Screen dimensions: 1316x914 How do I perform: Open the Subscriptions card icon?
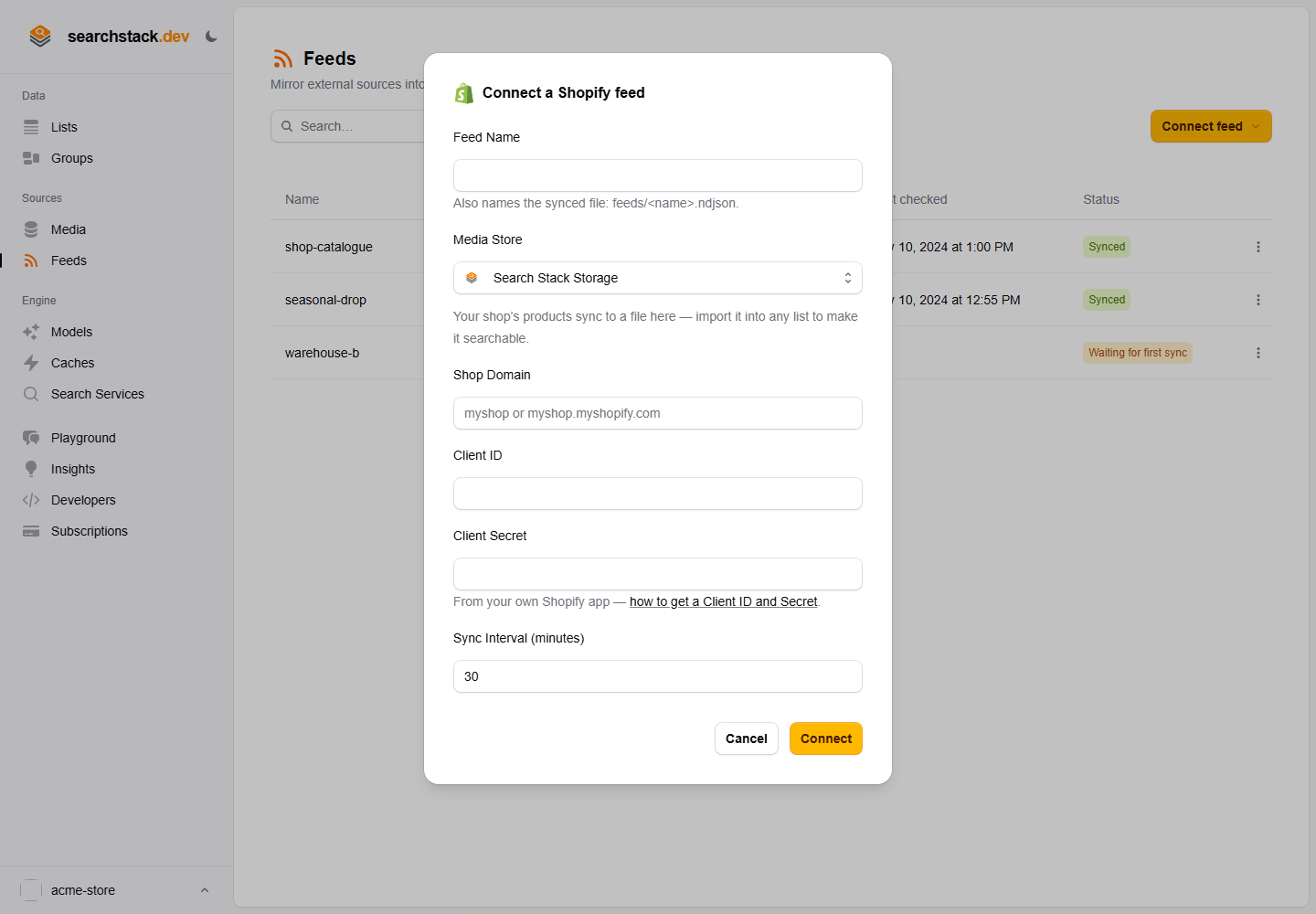coord(31,531)
